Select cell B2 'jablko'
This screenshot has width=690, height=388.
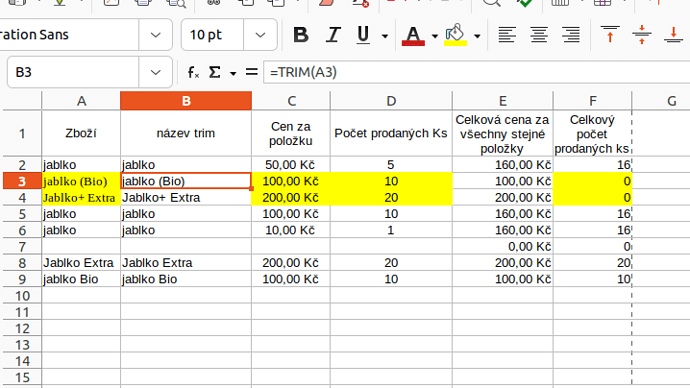[186, 165]
